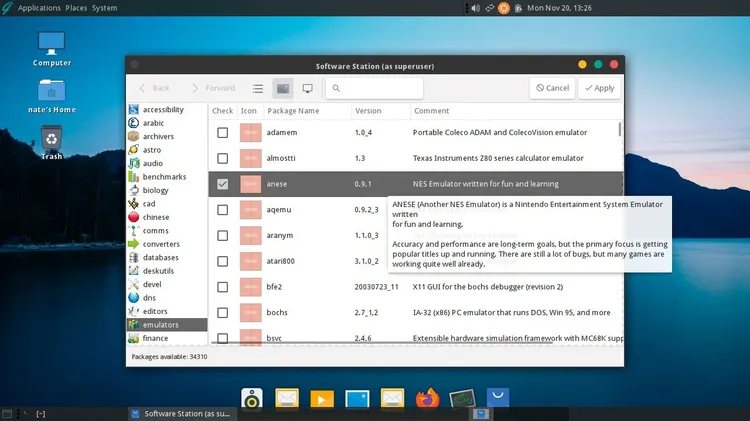Select the devel category icon
The height and width of the screenshot is (421, 750).
coord(133,284)
